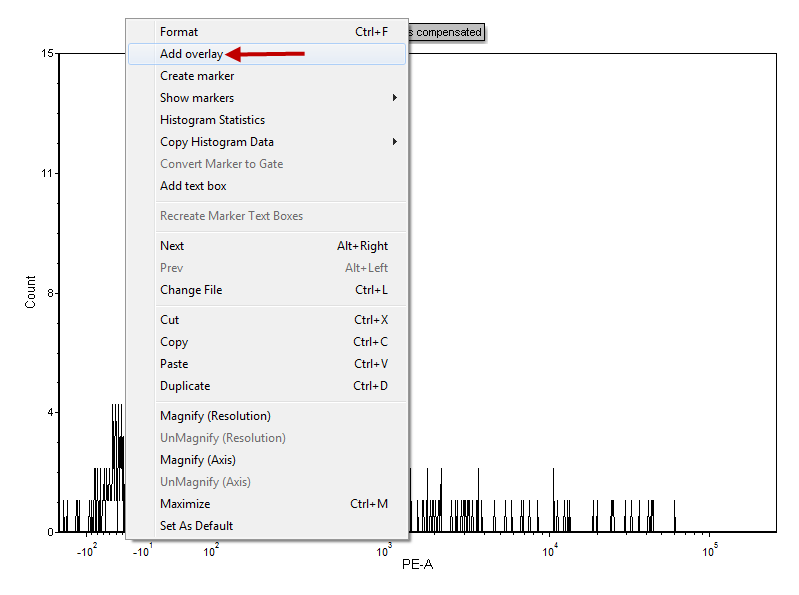Screen dimensions: 799x595
Task: Duplicate the histogram via menu
Action: tap(185, 386)
